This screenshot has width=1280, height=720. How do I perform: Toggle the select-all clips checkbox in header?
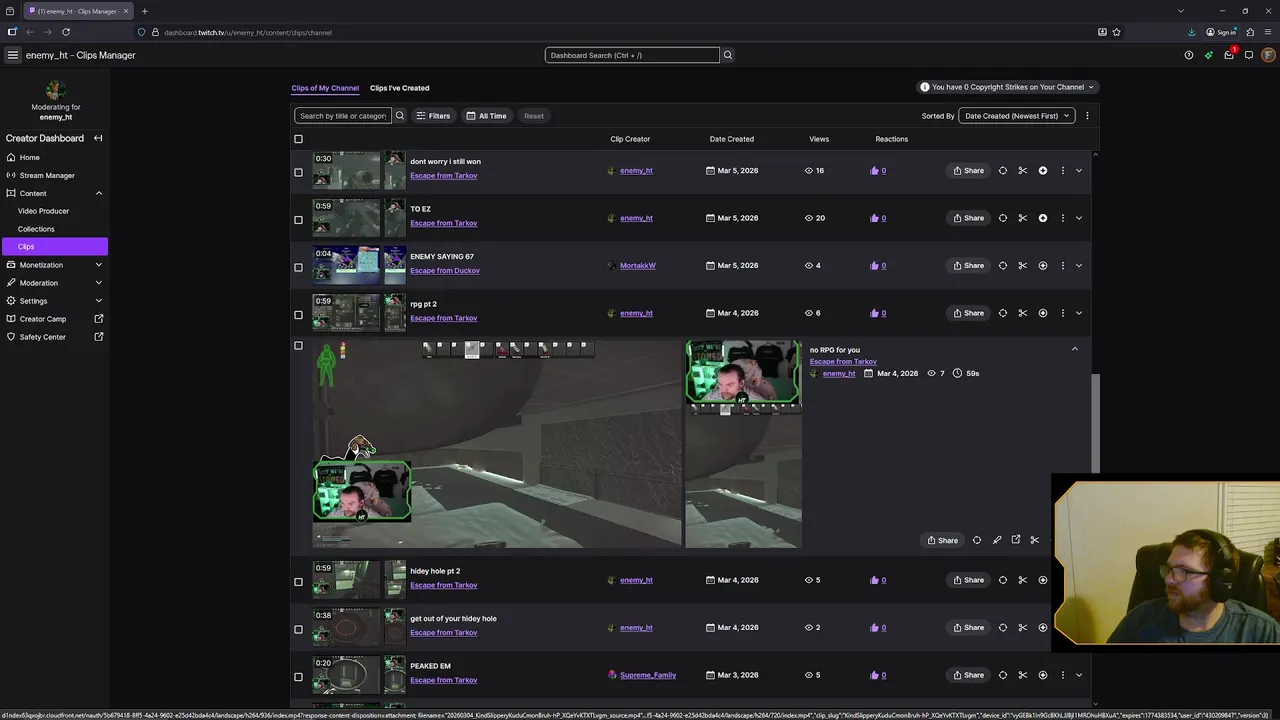coord(298,139)
